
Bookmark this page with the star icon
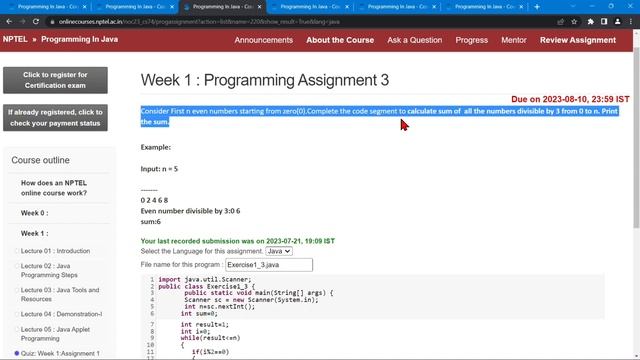click(574, 22)
